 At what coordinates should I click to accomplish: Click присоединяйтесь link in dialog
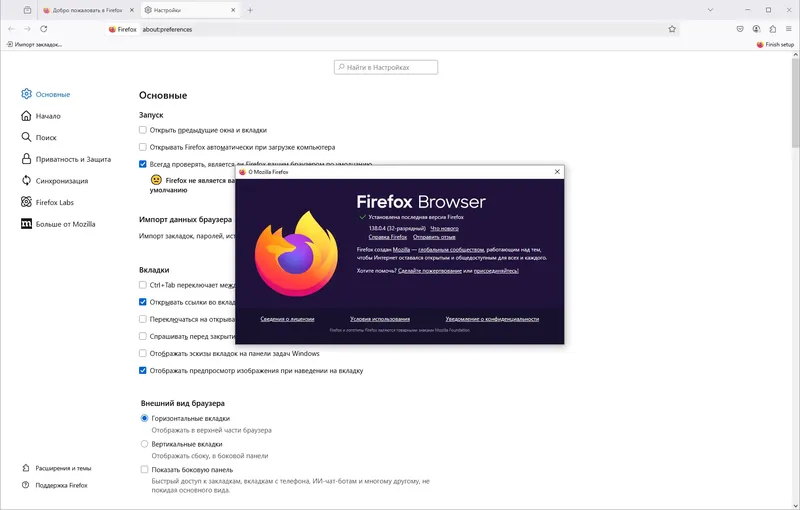click(x=496, y=271)
